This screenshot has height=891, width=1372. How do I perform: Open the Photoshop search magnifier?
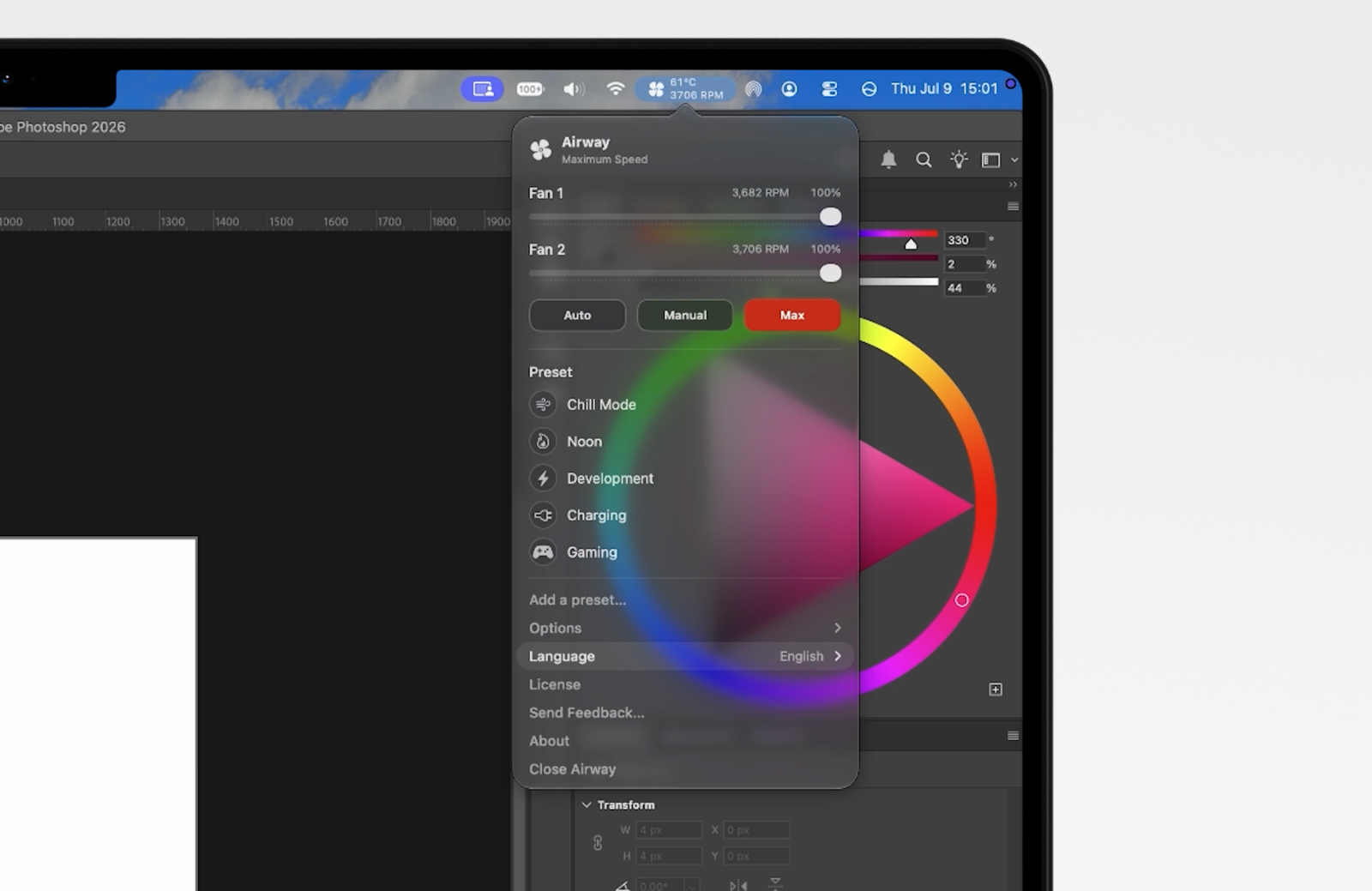[x=924, y=160]
